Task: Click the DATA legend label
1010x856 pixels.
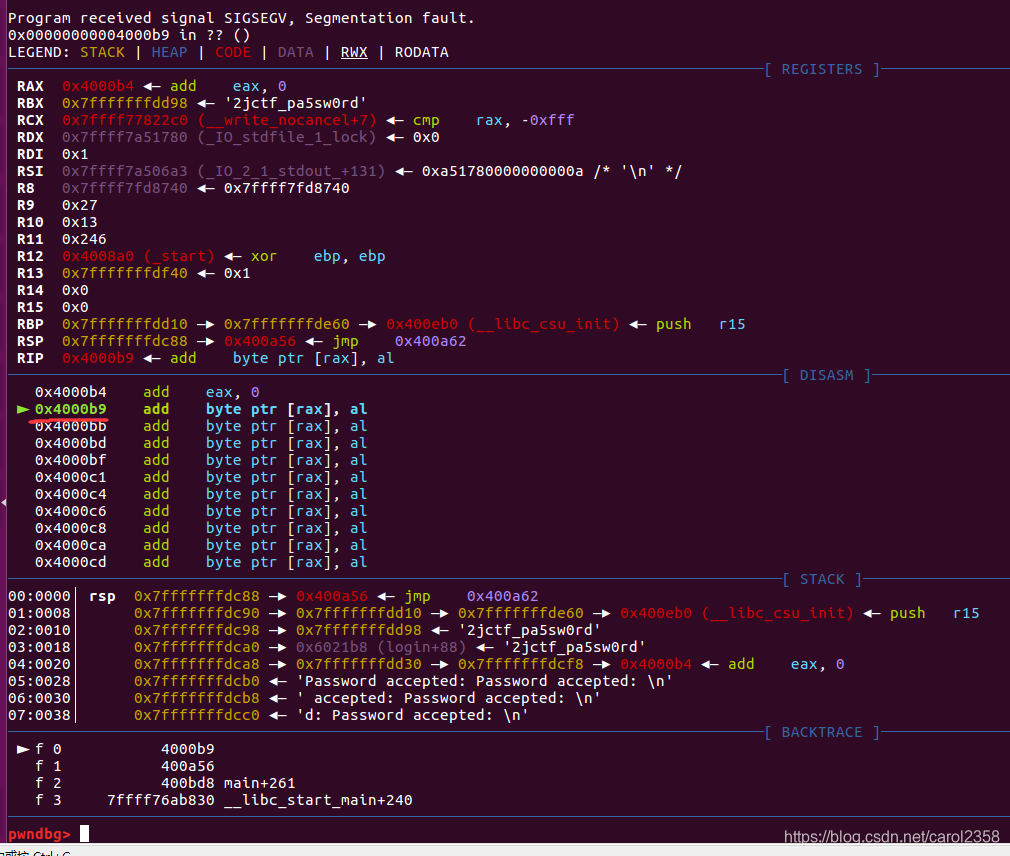Action: coord(295,52)
